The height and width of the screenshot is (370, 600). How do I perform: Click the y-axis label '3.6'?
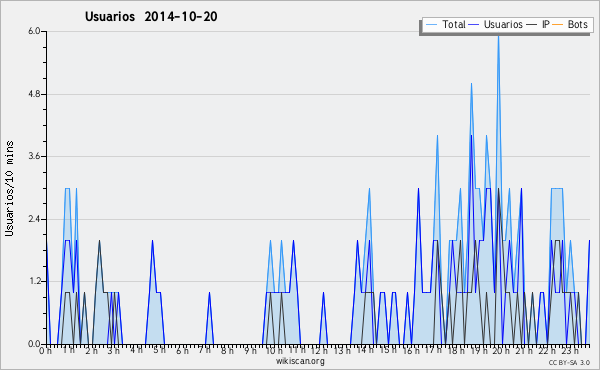[34, 156]
